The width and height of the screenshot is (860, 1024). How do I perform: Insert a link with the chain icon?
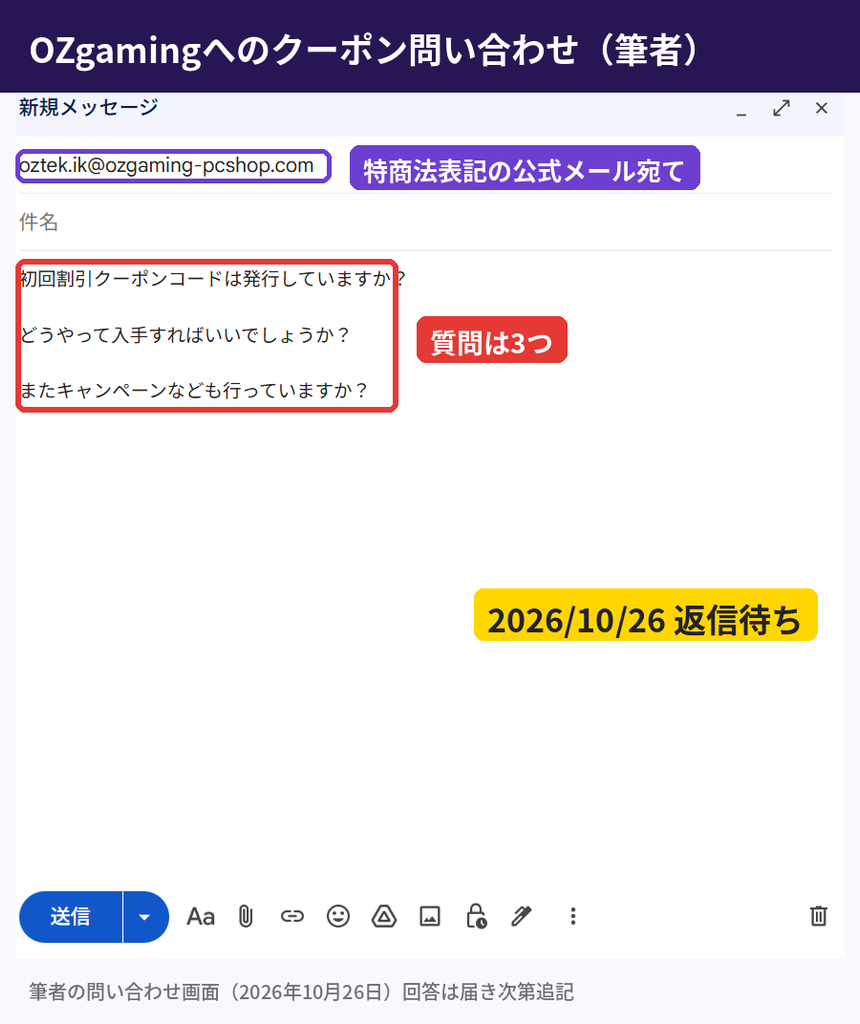pos(292,916)
